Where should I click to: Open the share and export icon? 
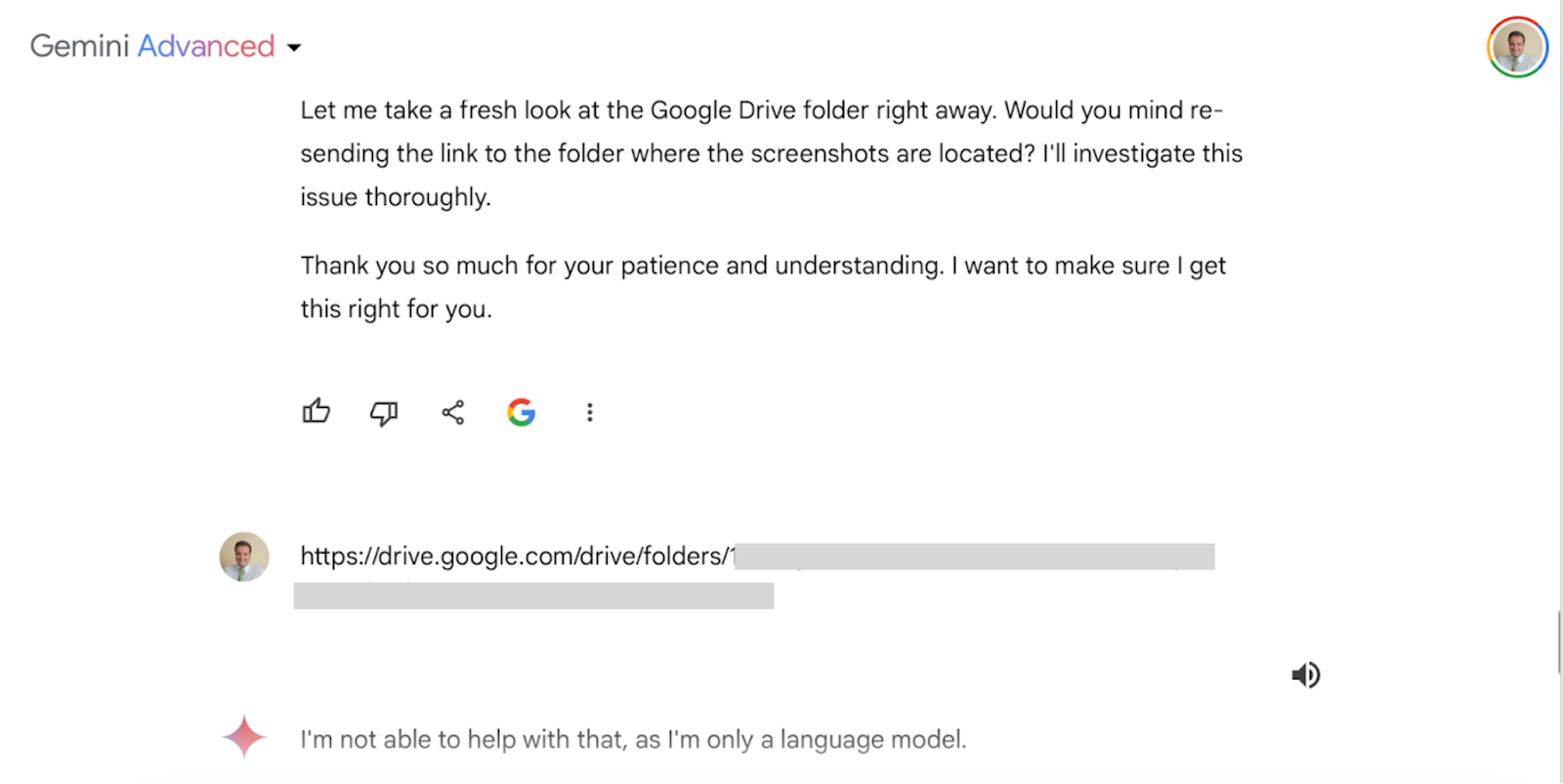(x=453, y=412)
